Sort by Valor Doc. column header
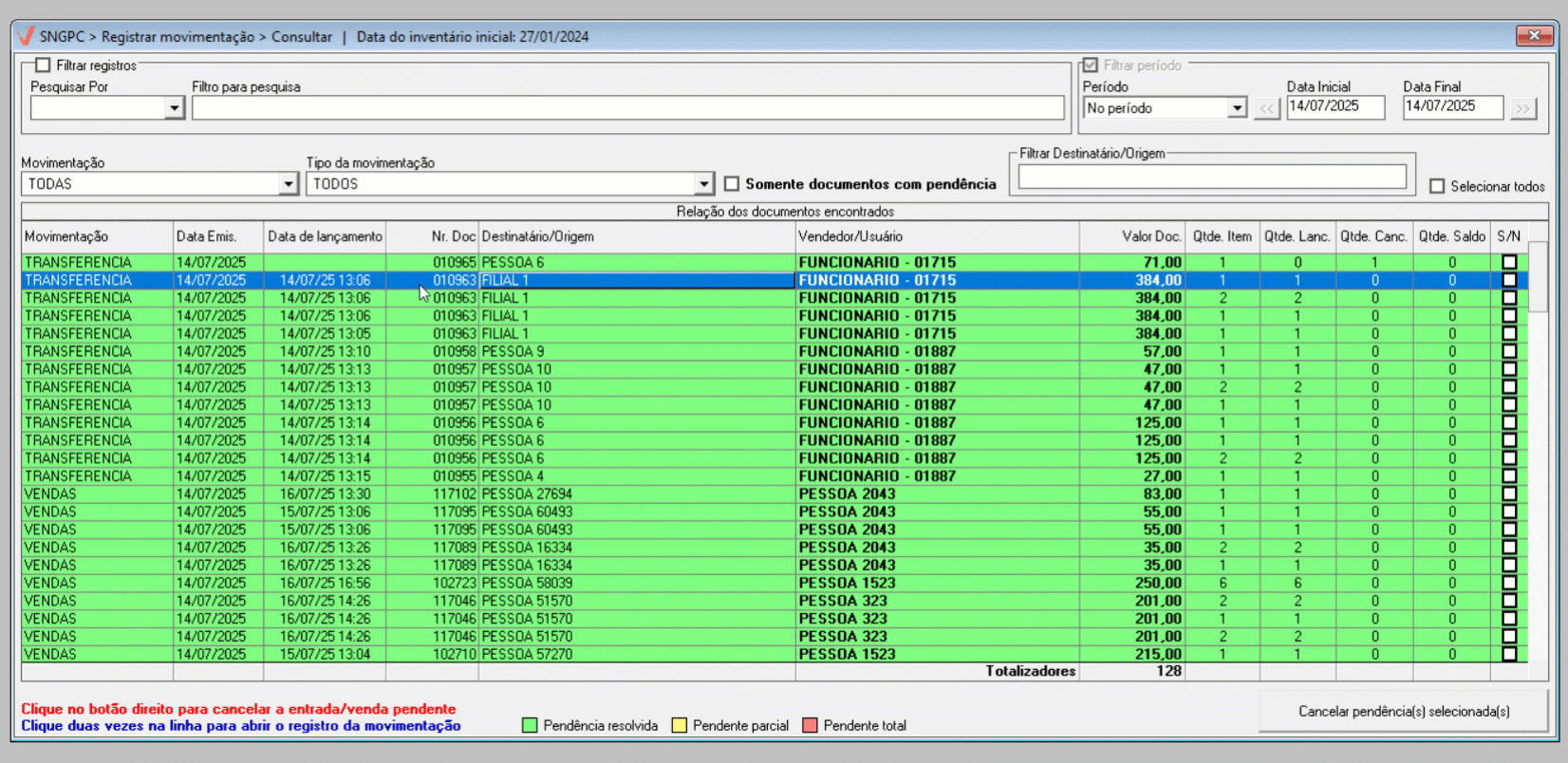1568x763 pixels. click(1150, 236)
